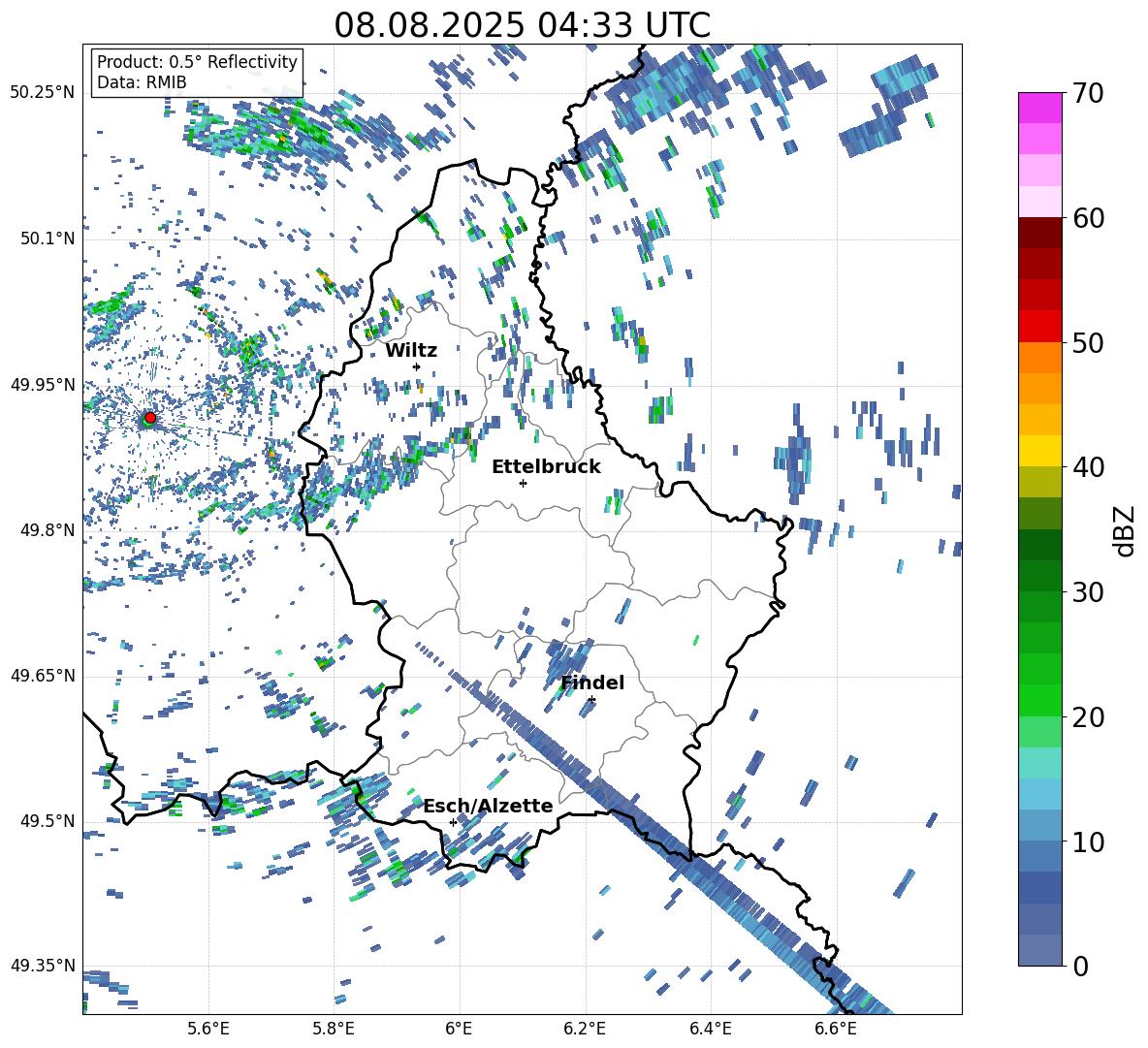The image size is (1148, 1048).
Task: Click longitude label 6.2°E
Action: [x=585, y=1029]
